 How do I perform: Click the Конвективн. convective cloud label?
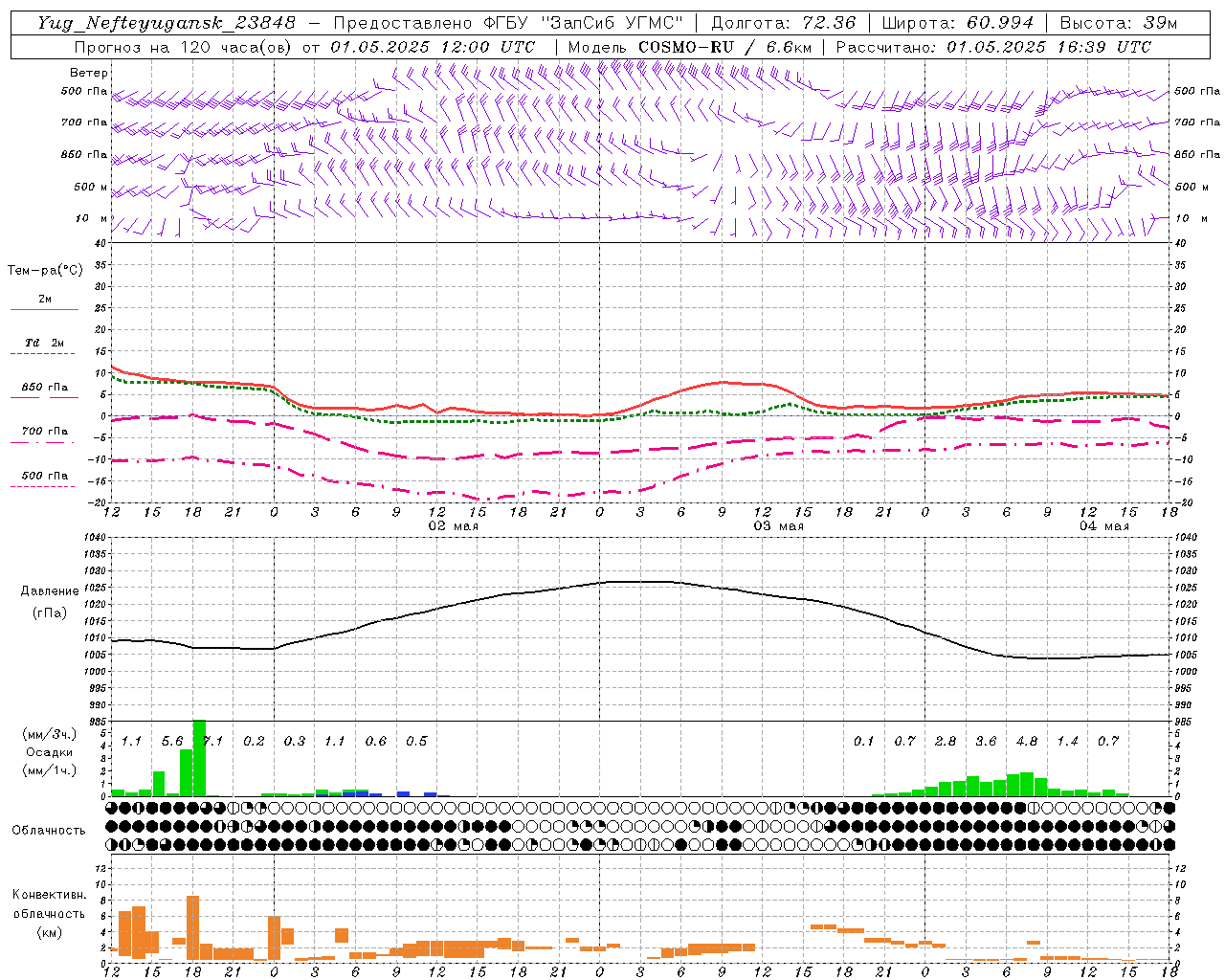tap(49, 895)
